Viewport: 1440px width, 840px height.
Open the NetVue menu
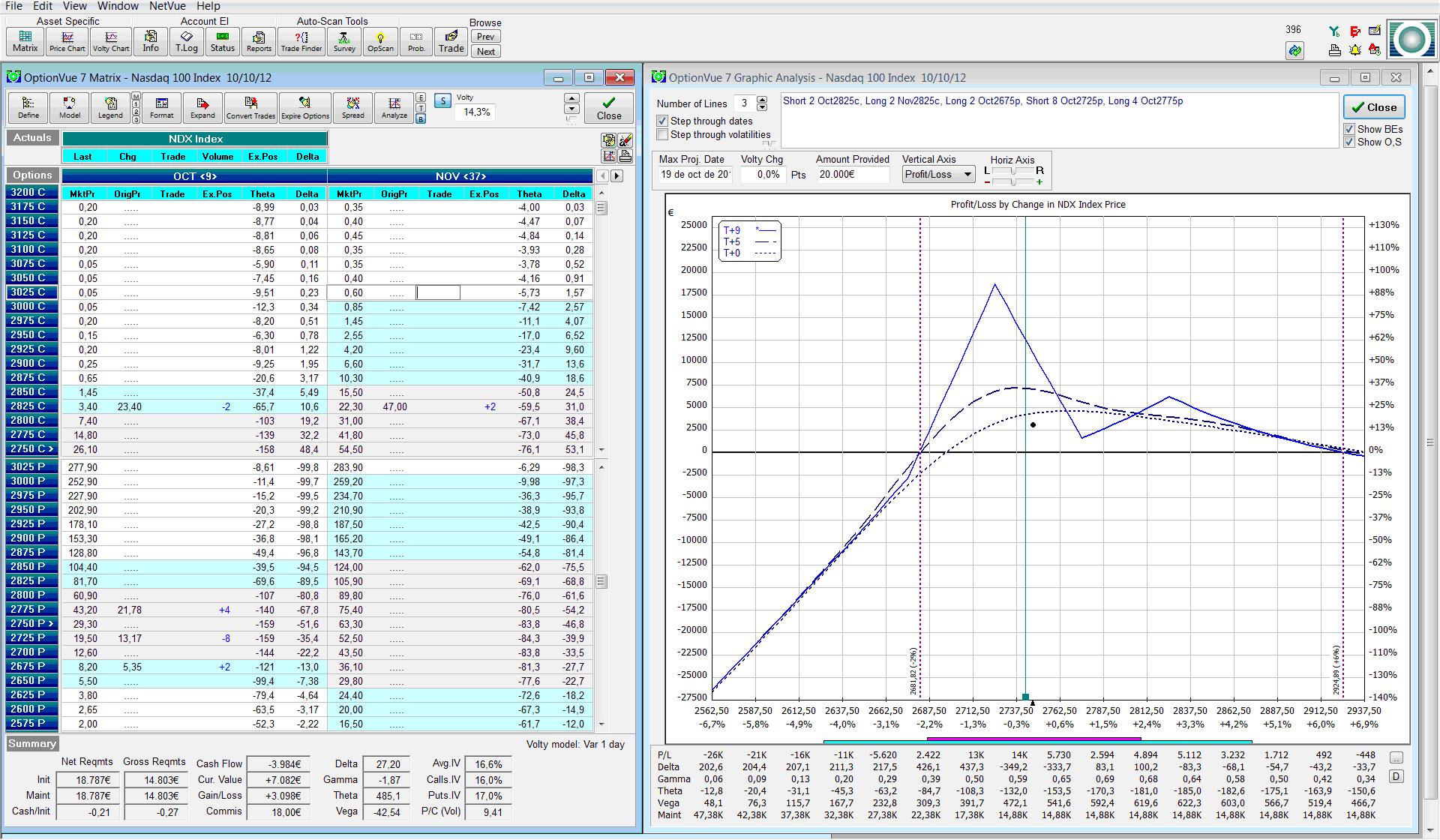click(x=167, y=6)
